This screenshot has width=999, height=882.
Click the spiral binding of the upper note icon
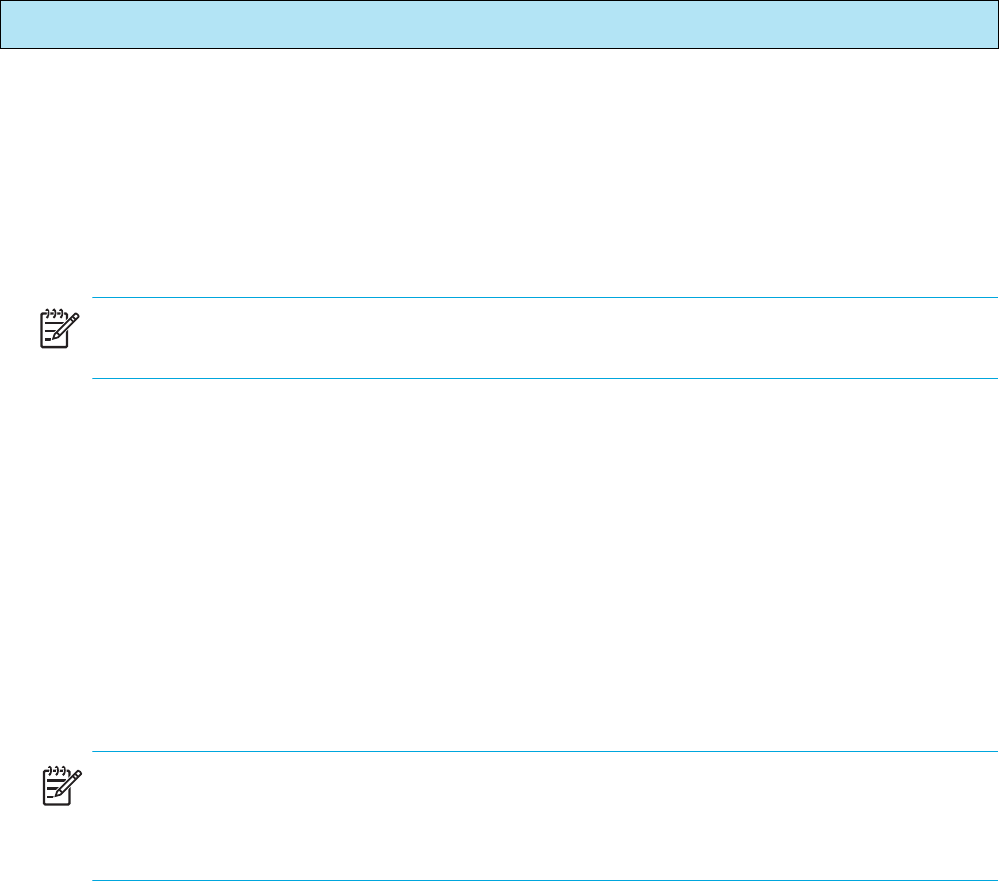(x=53, y=315)
